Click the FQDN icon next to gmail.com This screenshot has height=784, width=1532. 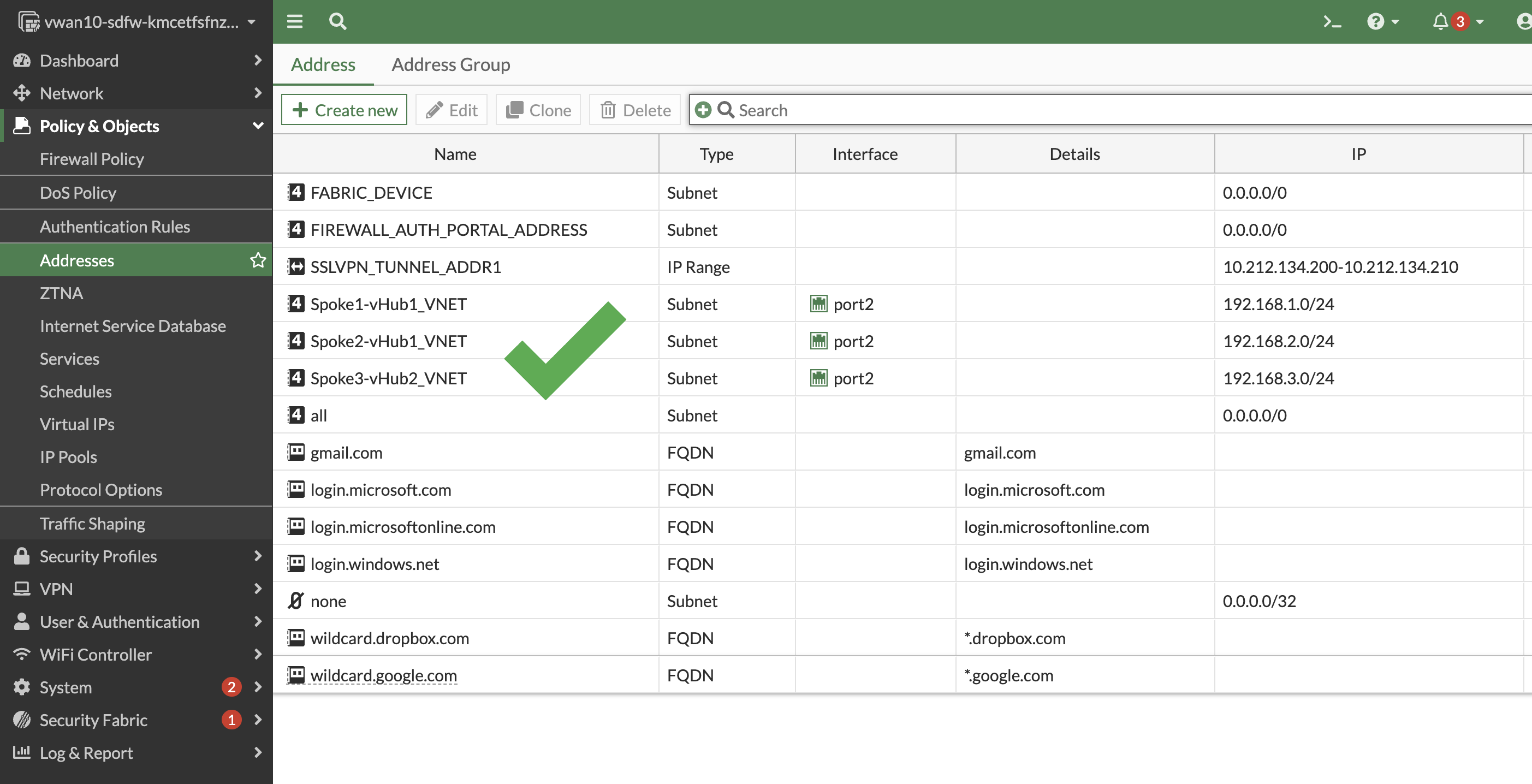(296, 452)
